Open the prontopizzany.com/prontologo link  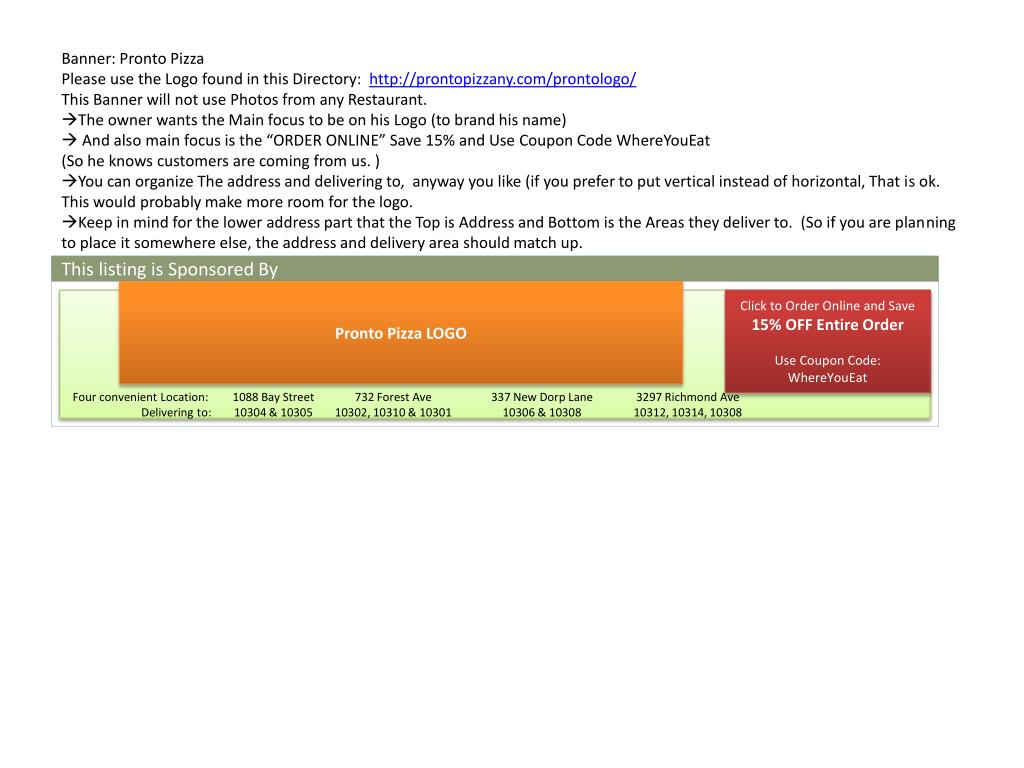(x=502, y=79)
